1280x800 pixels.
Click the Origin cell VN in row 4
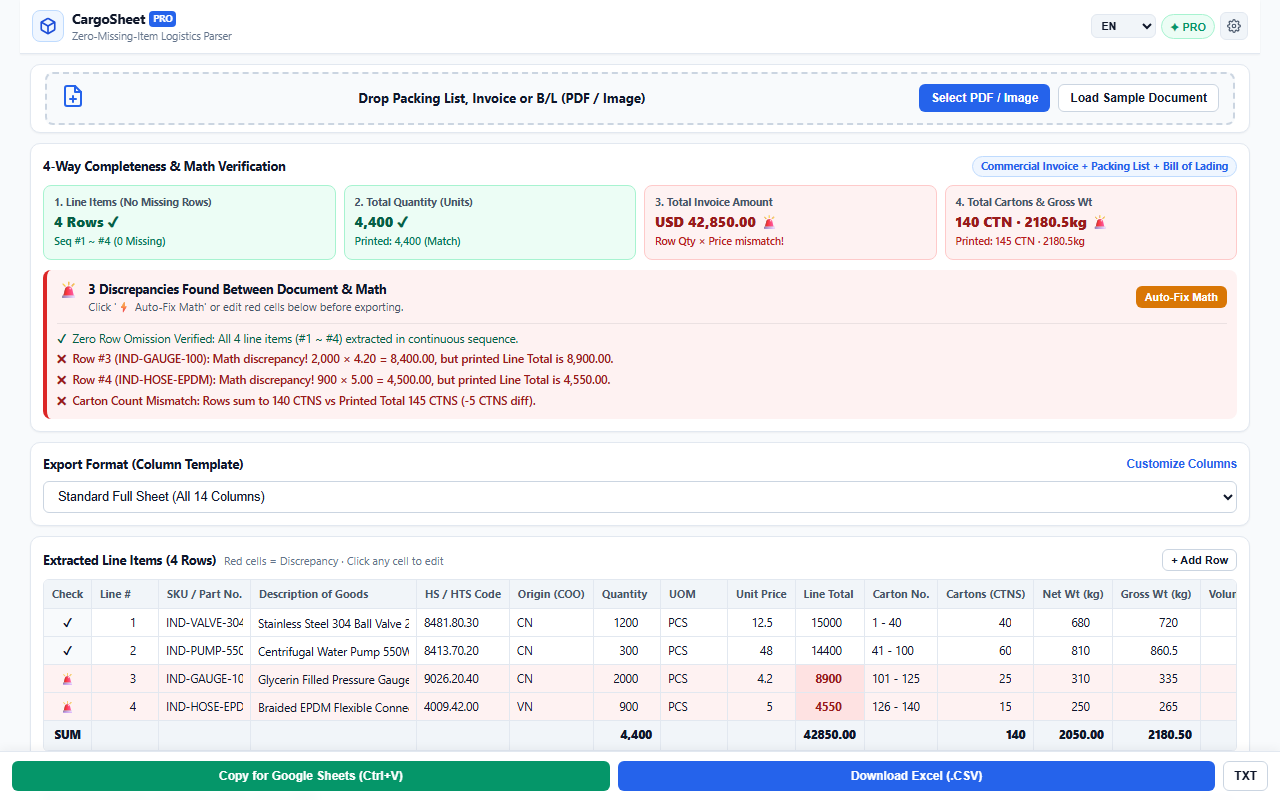pos(551,707)
